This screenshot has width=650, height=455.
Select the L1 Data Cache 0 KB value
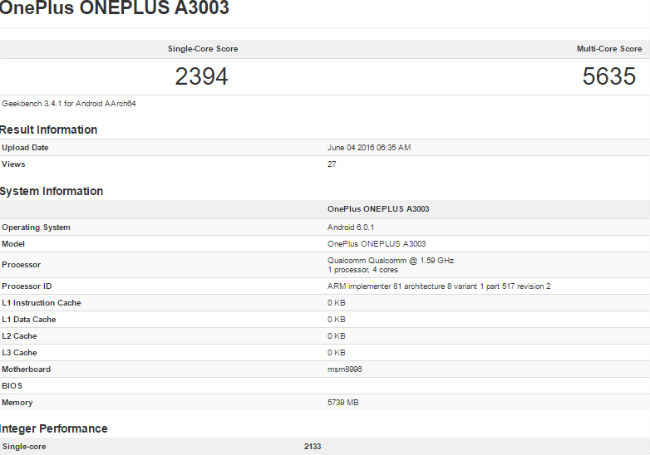[336, 319]
